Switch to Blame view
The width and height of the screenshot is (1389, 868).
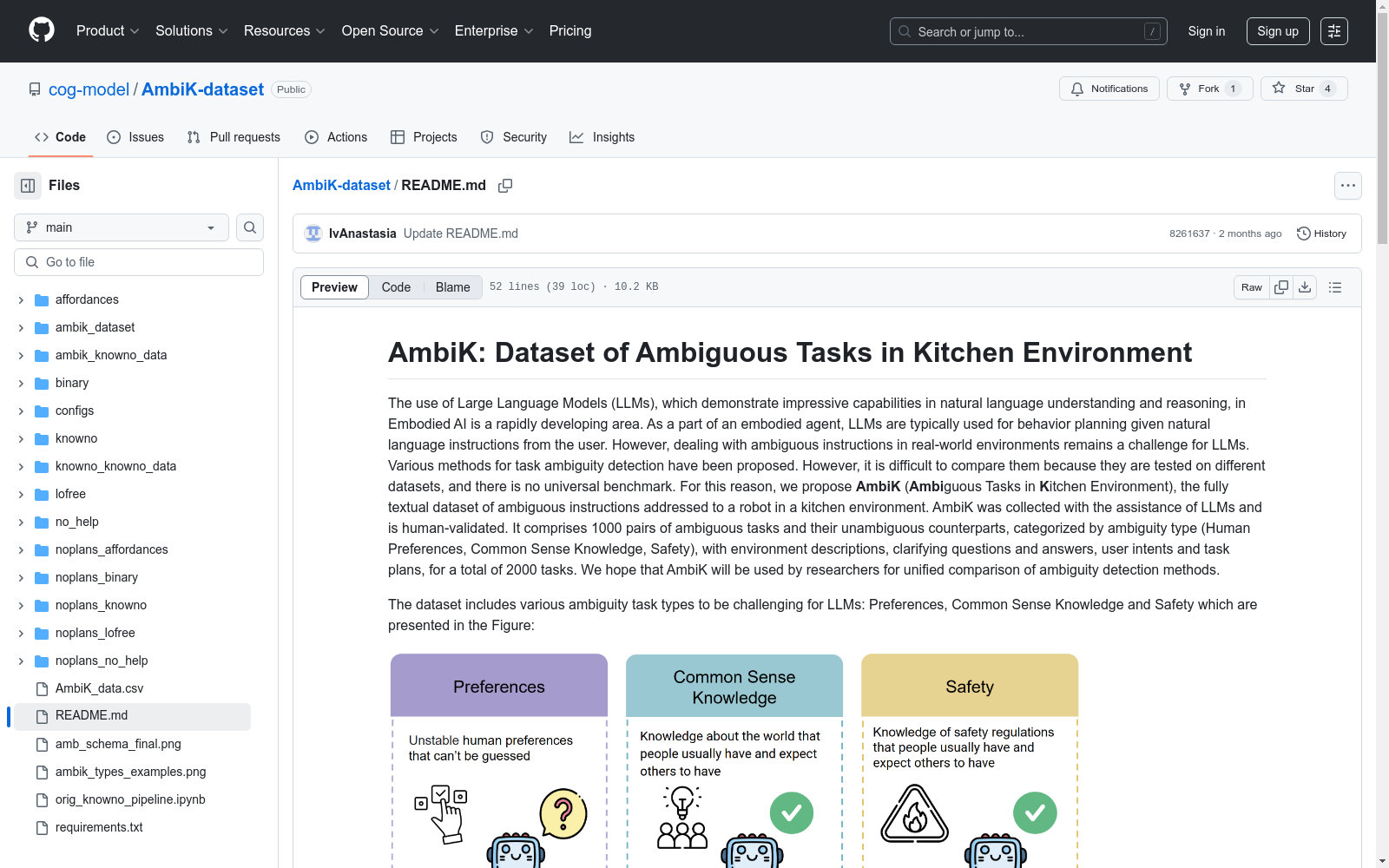tap(453, 287)
